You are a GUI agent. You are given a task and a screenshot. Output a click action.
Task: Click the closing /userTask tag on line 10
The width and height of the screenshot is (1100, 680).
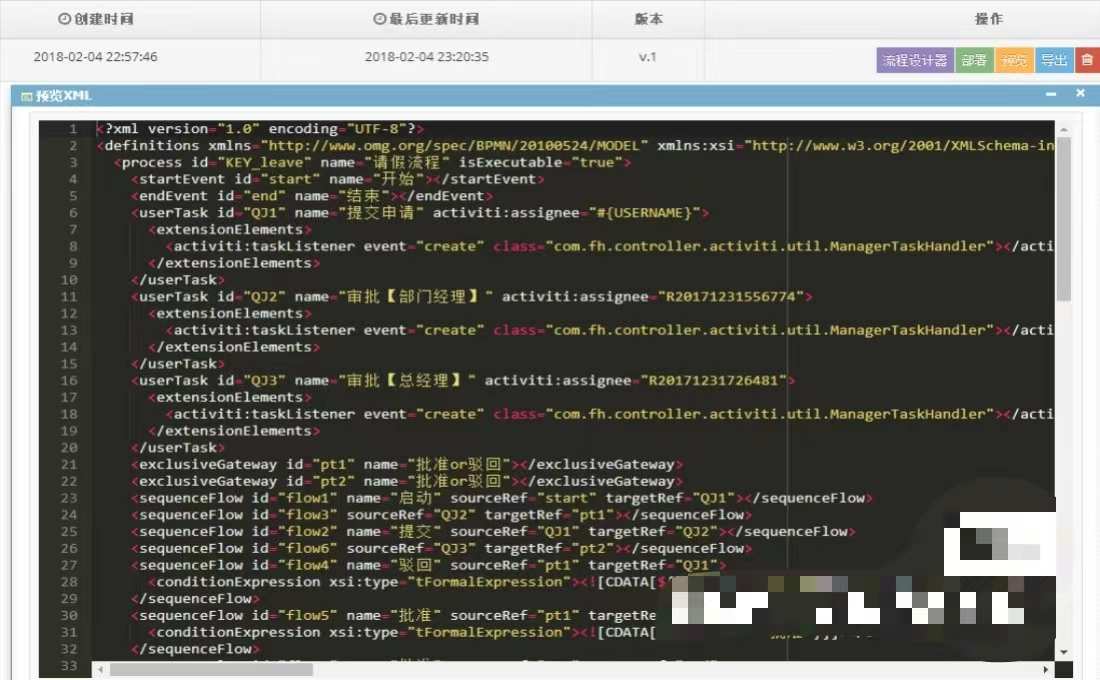tap(177, 280)
